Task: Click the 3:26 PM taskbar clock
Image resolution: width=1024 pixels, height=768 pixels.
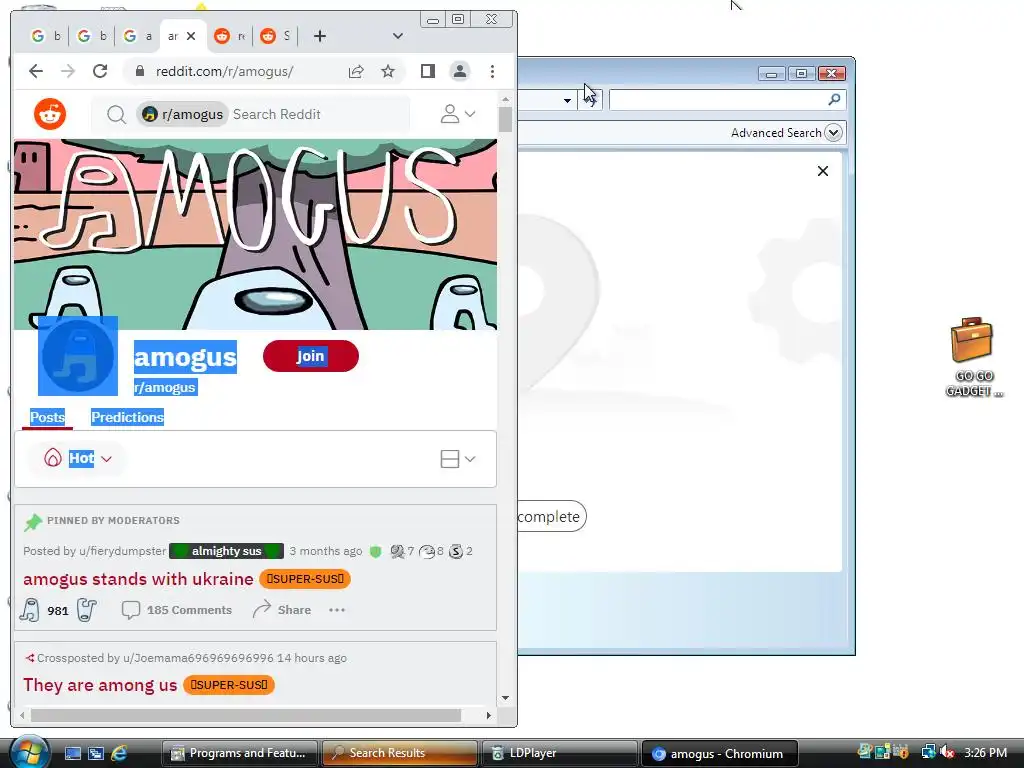Action: click(x=985, y=753)
